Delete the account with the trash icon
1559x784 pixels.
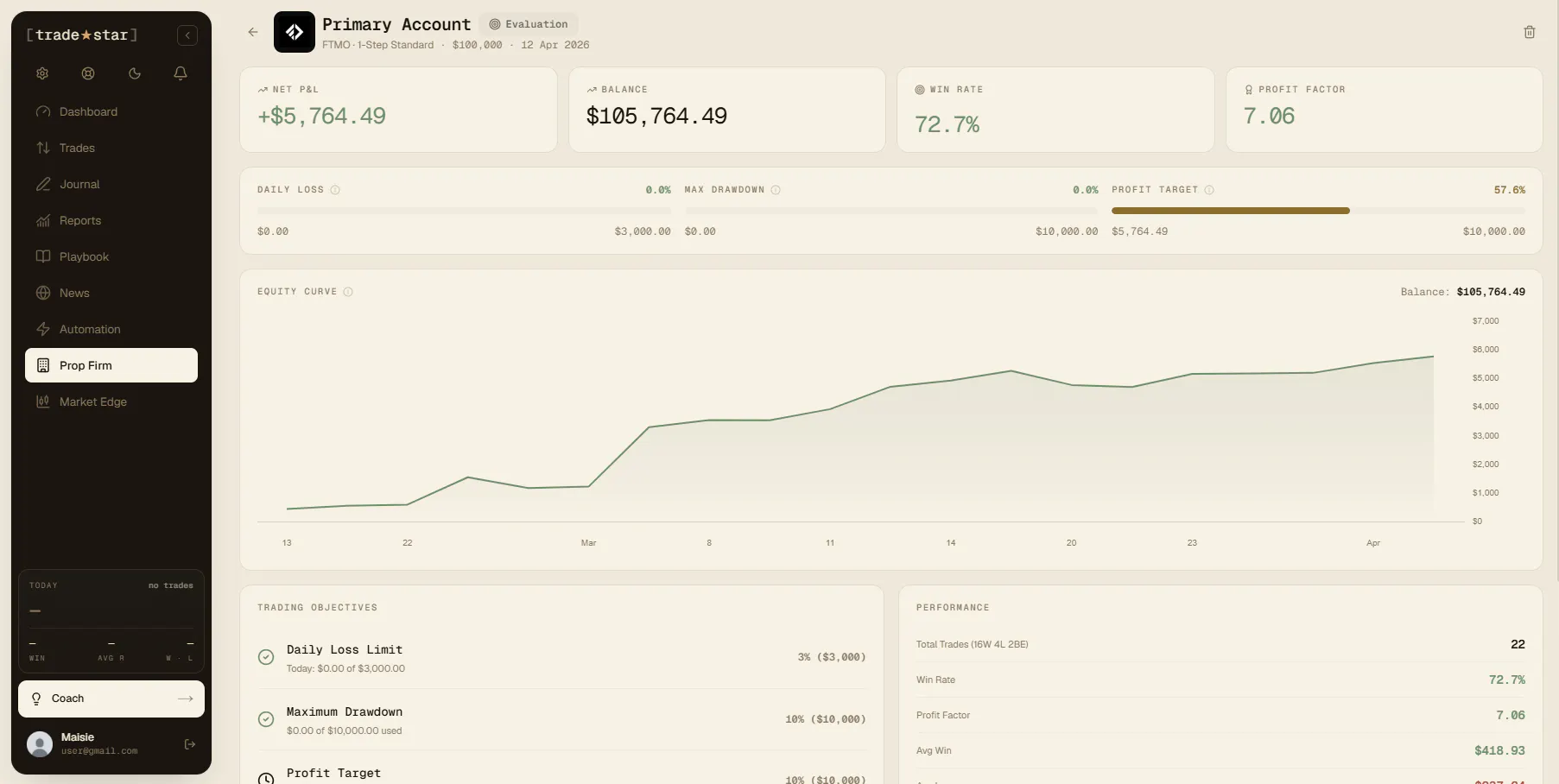click(x=1530, y=32)
